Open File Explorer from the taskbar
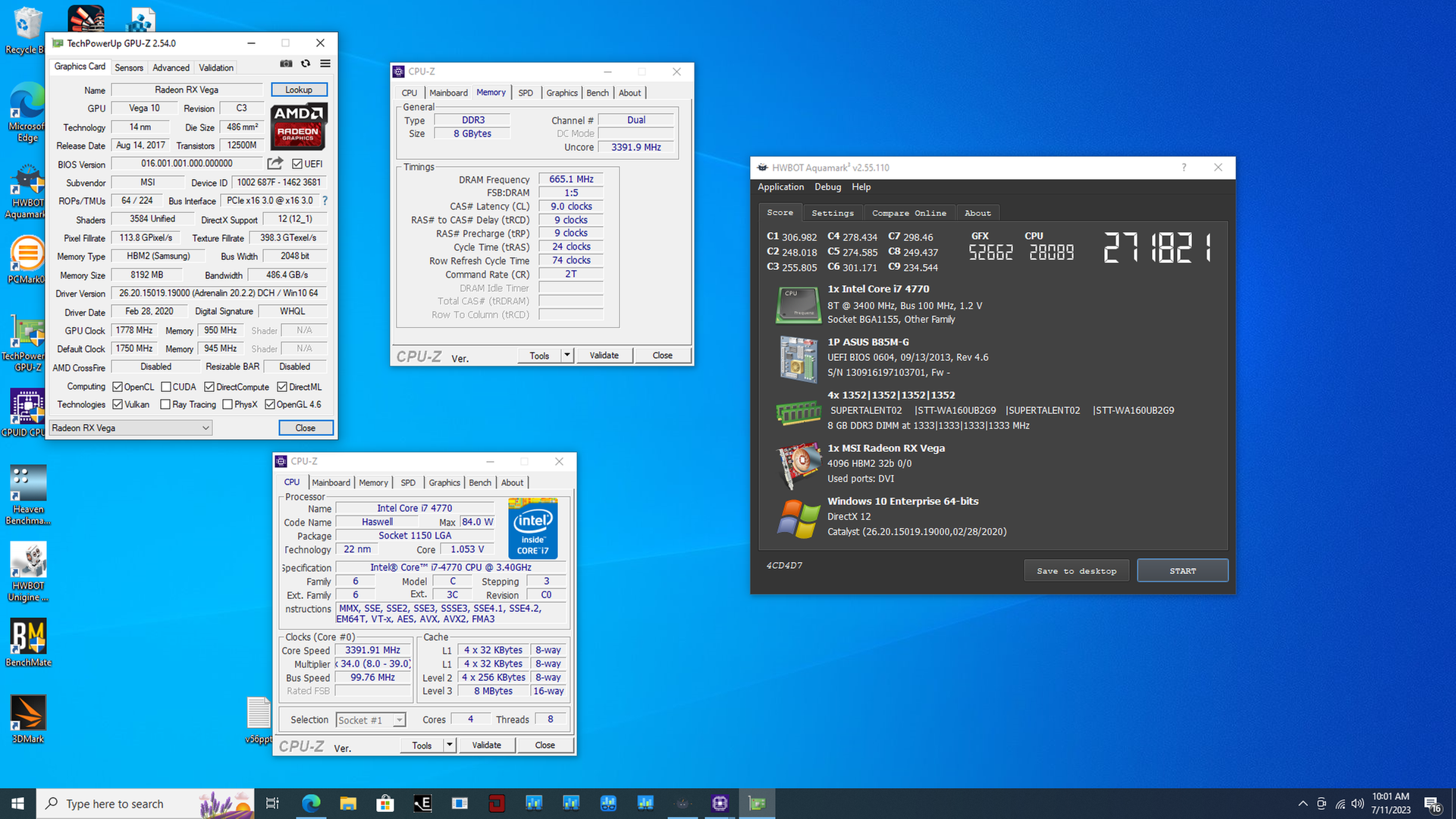This screenshot has height=819, width=1456. pyautogui.click(x=348, y=803)
